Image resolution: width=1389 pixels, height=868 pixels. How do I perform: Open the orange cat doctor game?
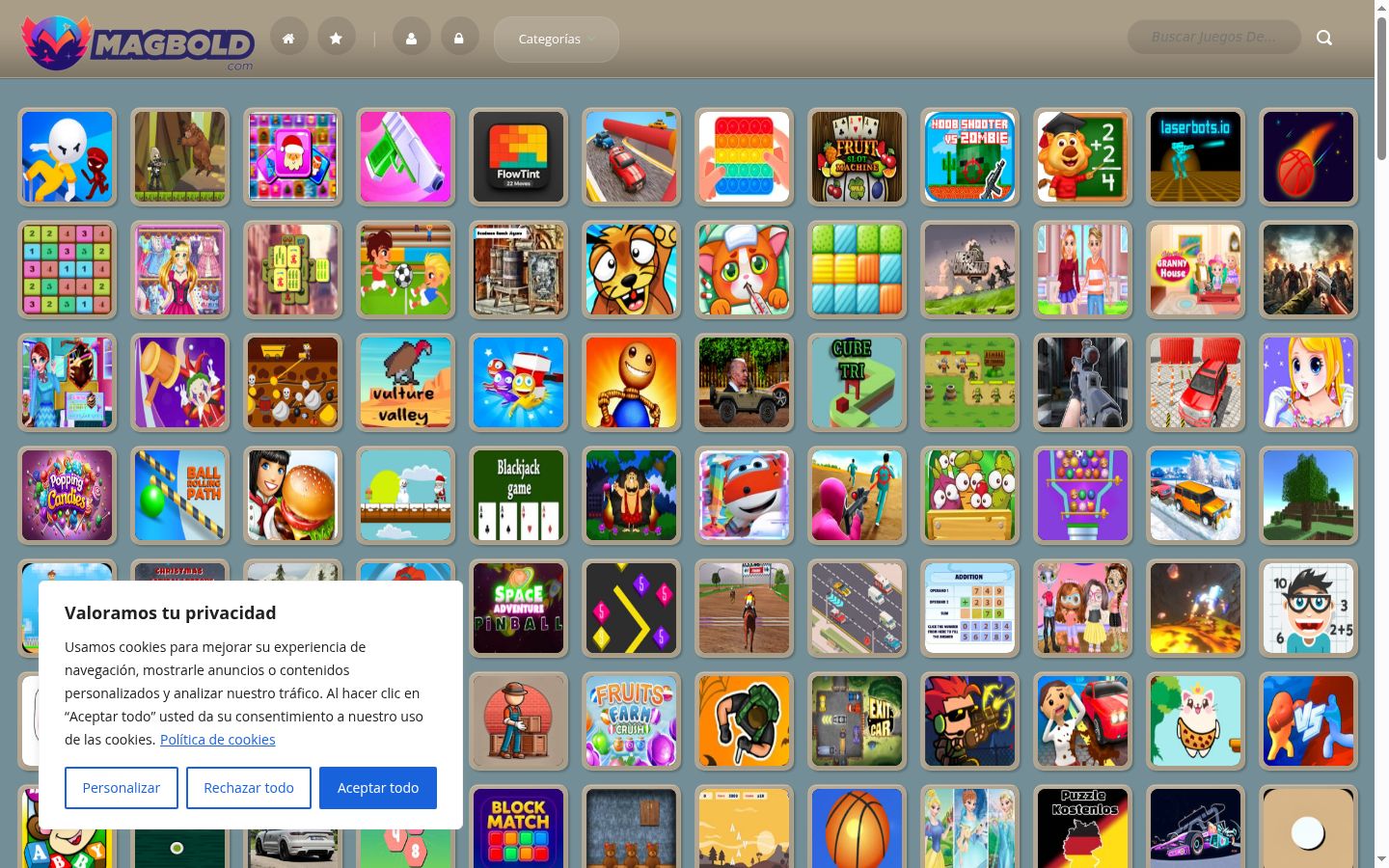[x=745, y=269]
